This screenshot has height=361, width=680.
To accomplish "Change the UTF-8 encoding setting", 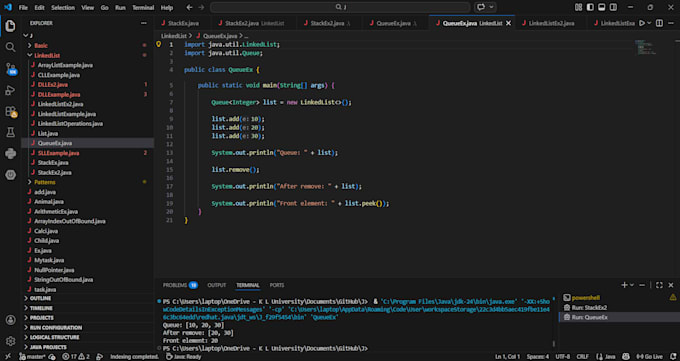I will pyautogui.click(x=562, y=356).
